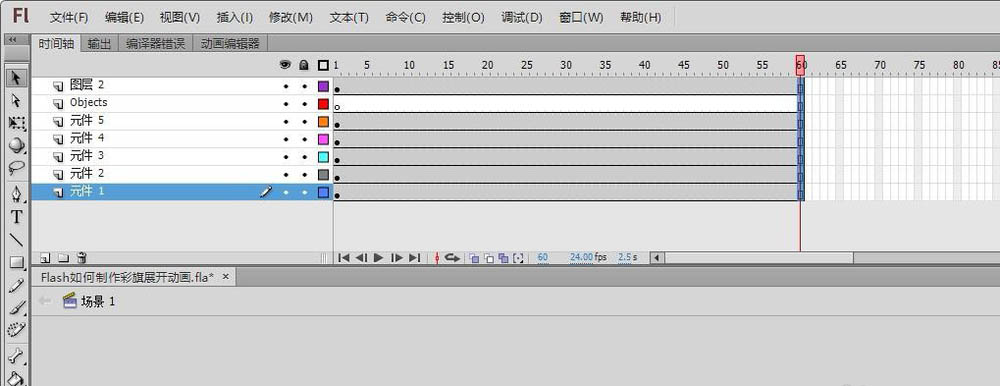Click the Onion Skin icon

coord(474,258)
